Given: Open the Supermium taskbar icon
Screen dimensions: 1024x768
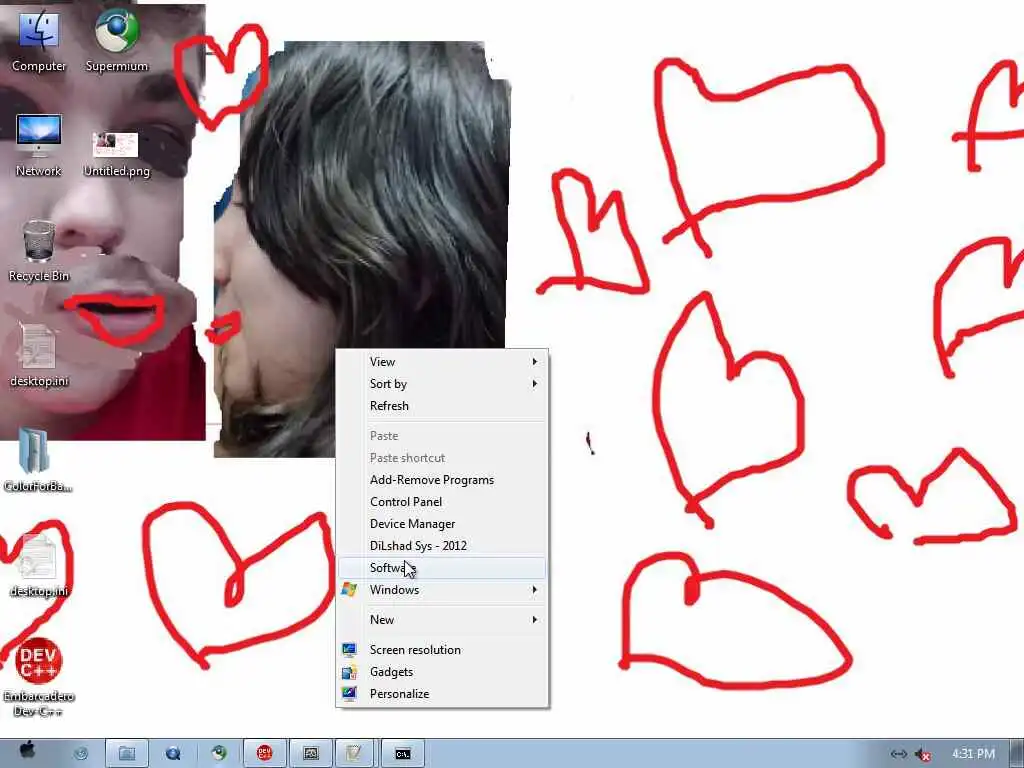Looking at the screenshot, I should click(219, 754).
